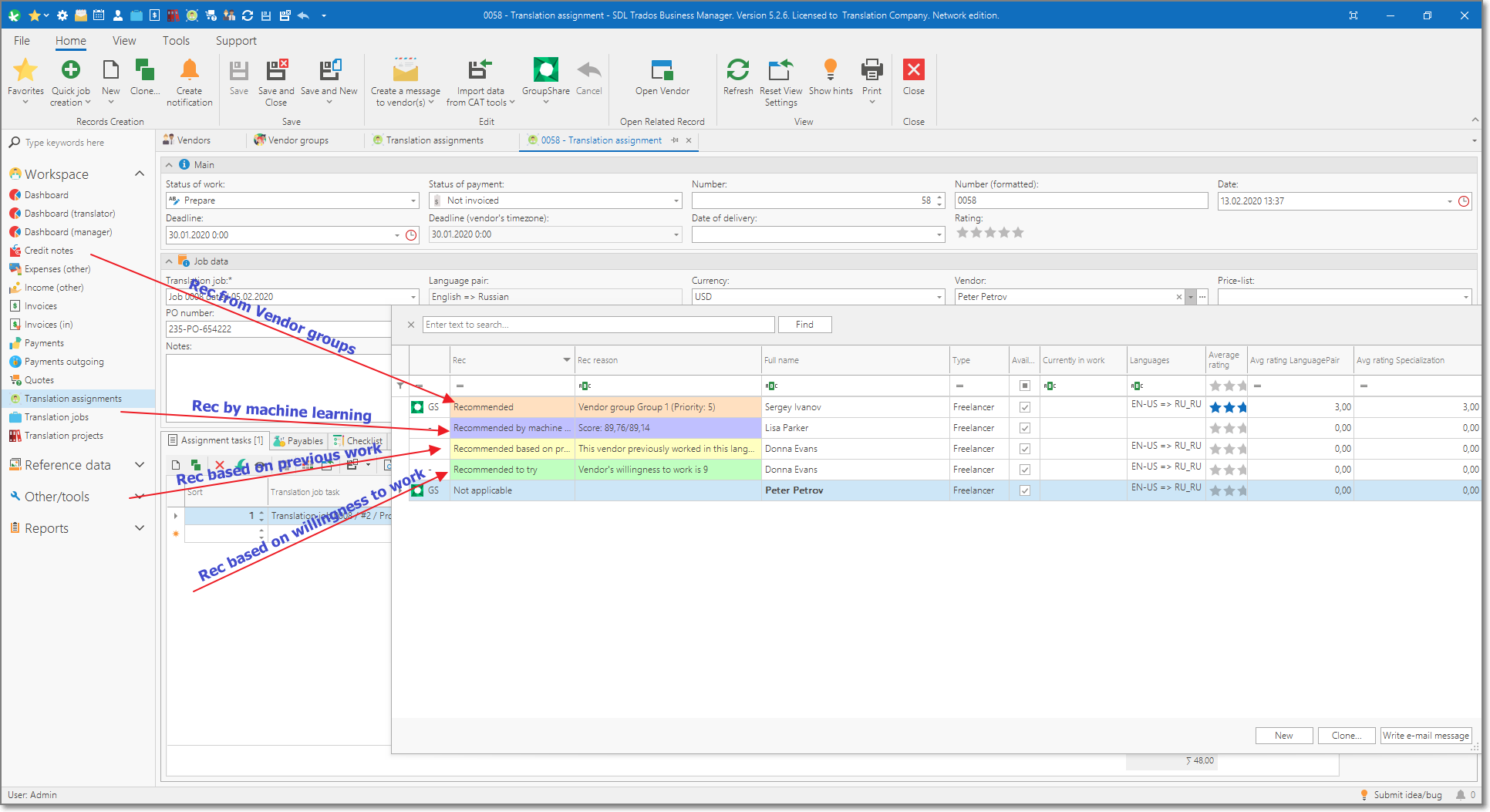Click the Save and Close icon
Viewport: 1490px width, 812px height.
pos(276,70)
